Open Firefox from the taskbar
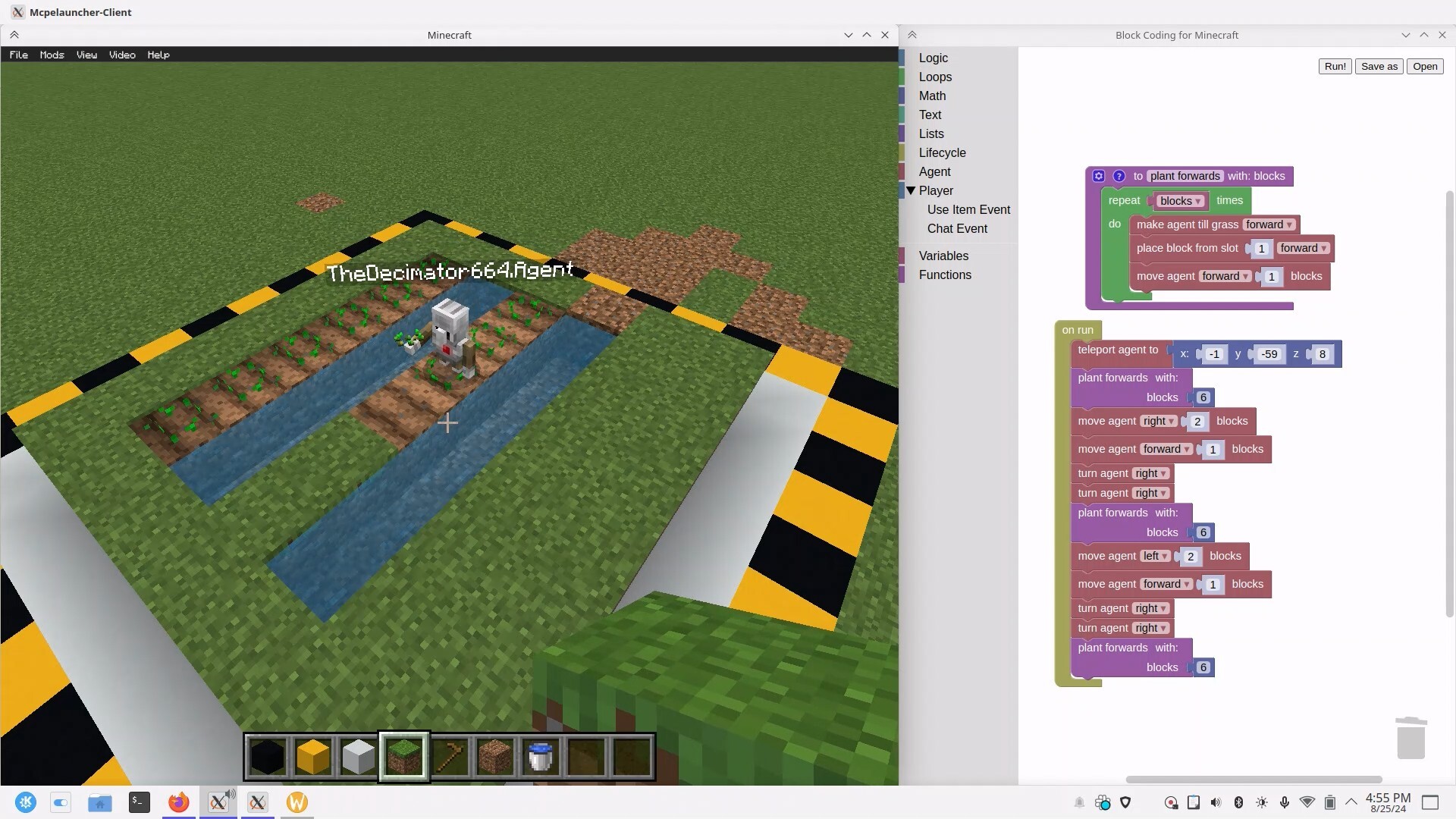Image resolution: width=1456 pixels, height=819 pixels. 178,802
